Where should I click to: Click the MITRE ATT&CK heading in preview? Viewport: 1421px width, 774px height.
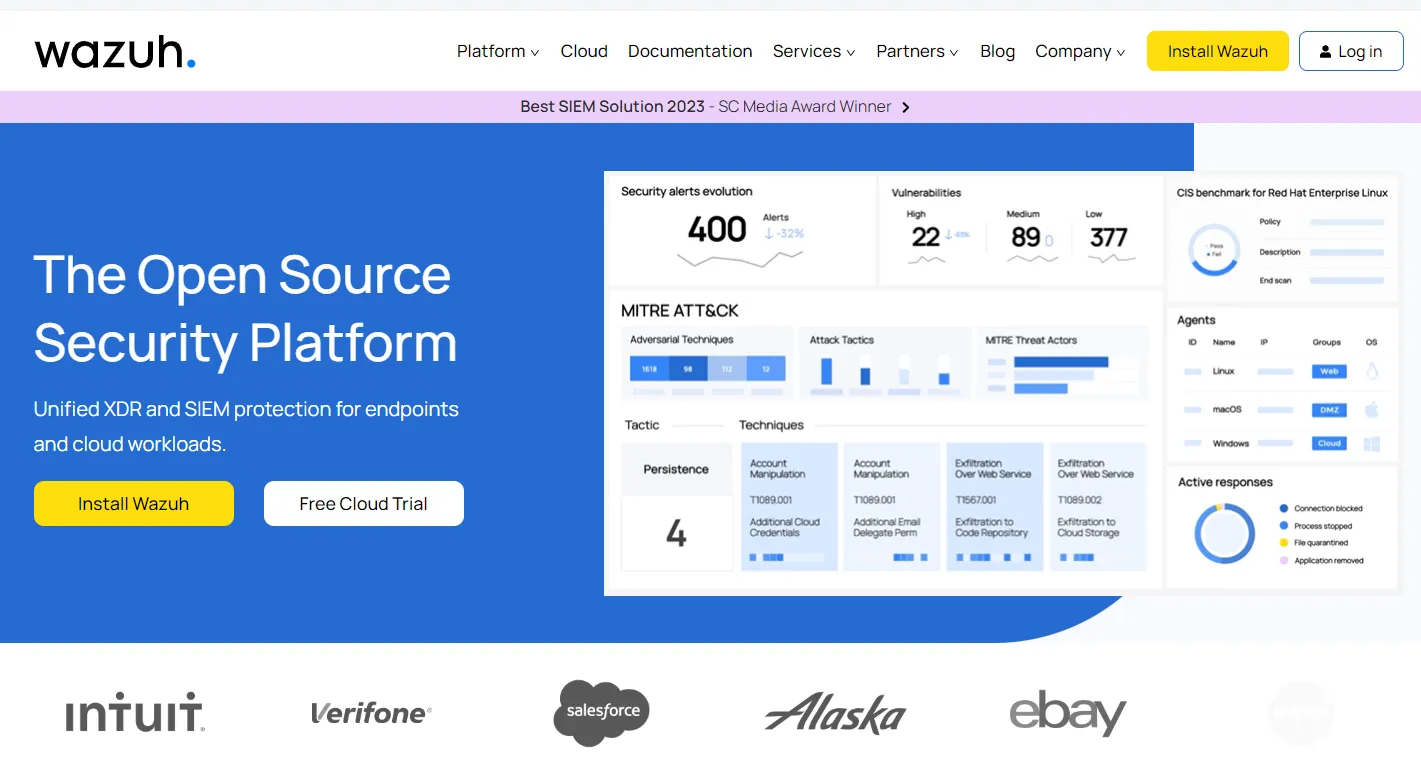coord(680,311)
